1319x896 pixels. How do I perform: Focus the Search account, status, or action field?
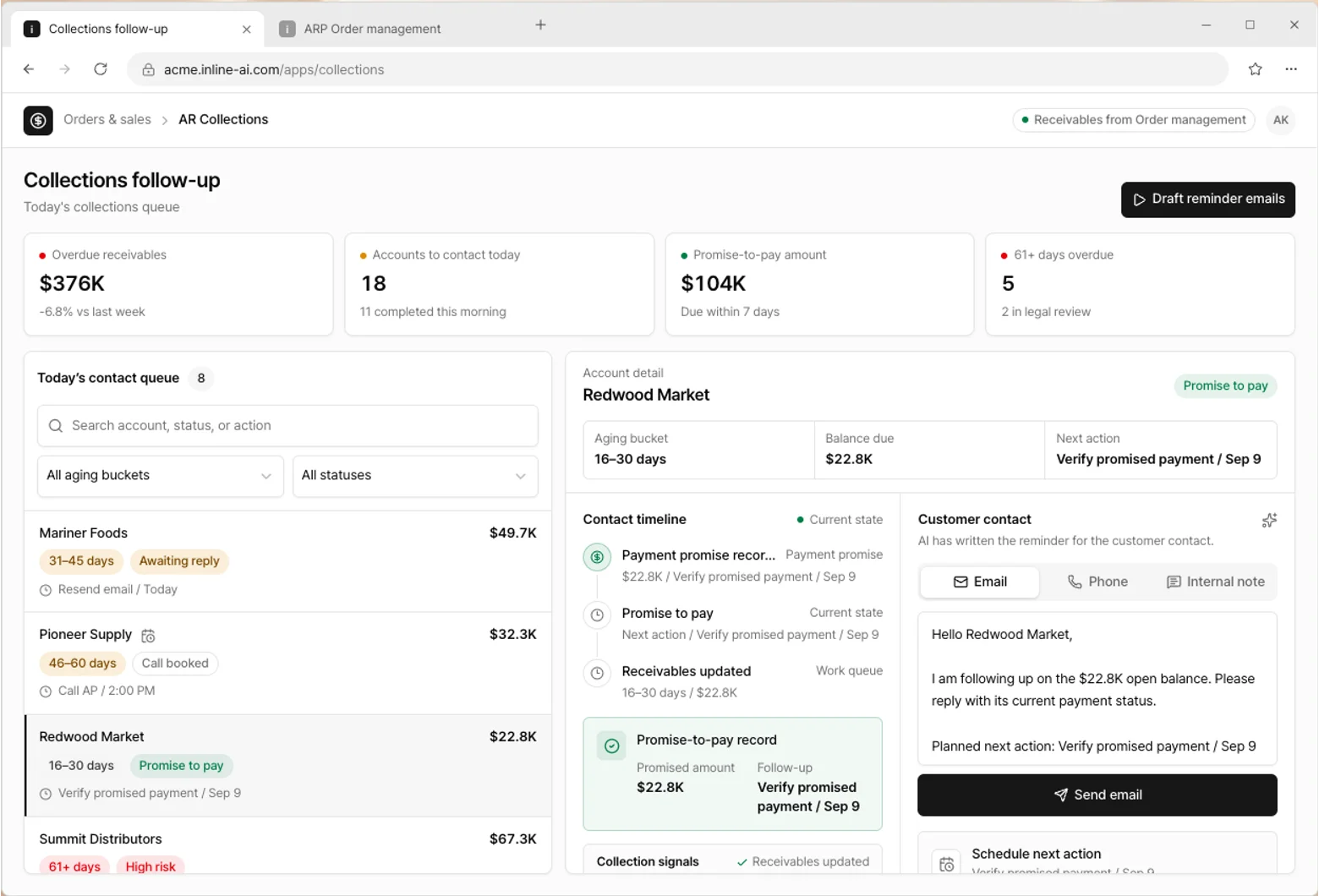(x=287, y=426)
